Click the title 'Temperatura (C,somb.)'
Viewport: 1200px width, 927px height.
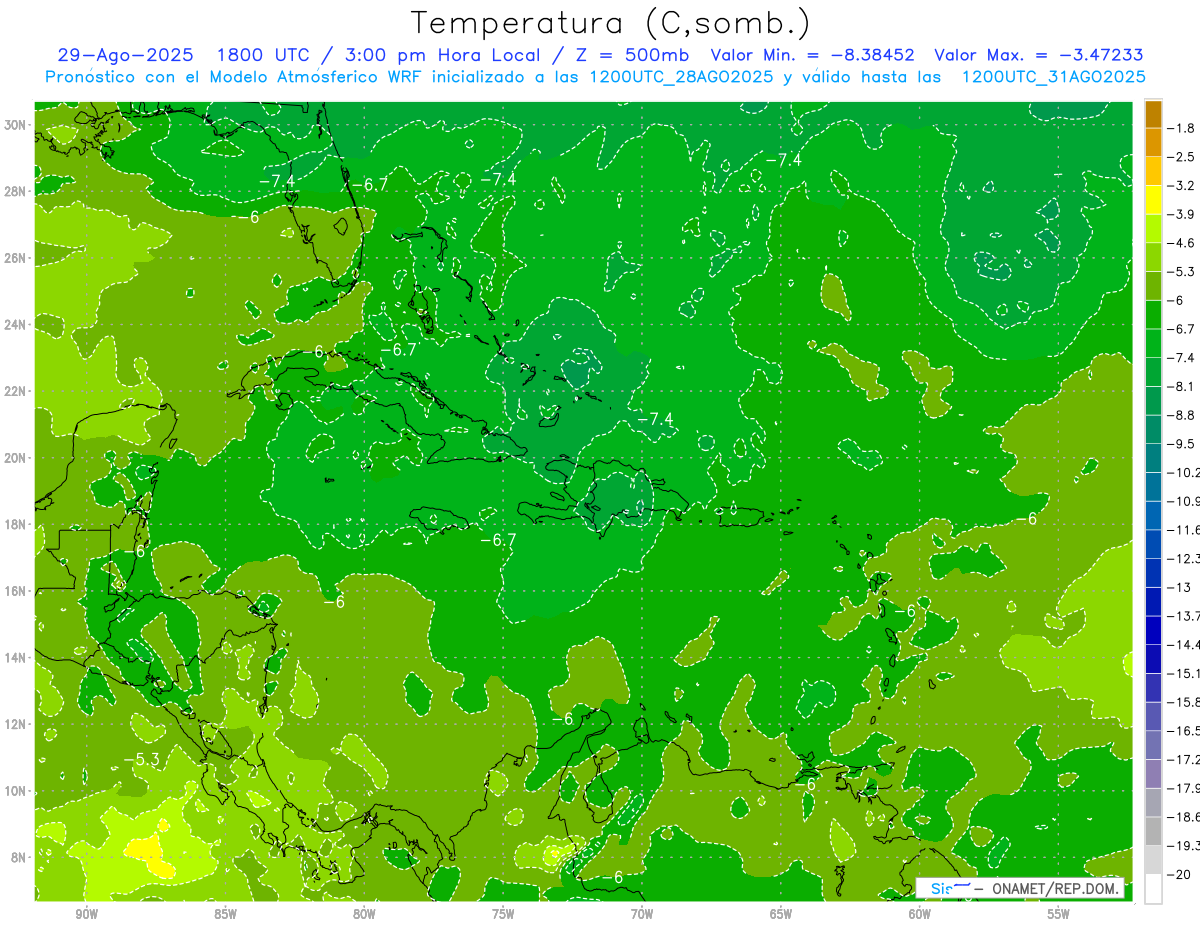[611, 23]
